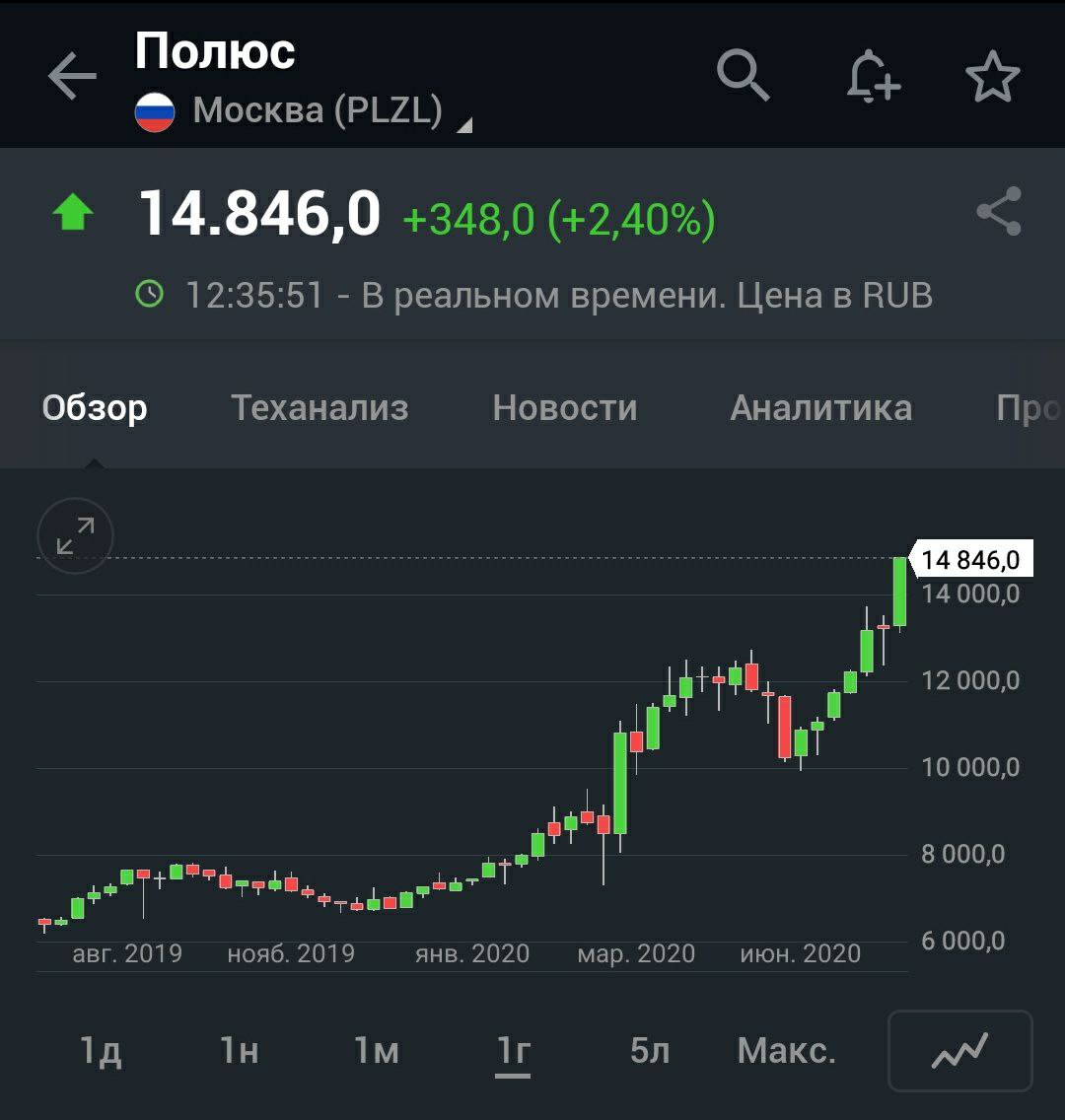Tap the green up arrow price indicator

[73, 213]
